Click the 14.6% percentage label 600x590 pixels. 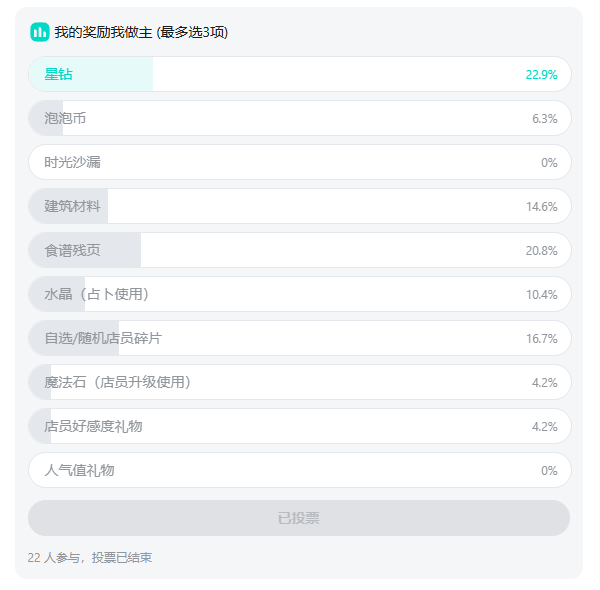point(541,207)
